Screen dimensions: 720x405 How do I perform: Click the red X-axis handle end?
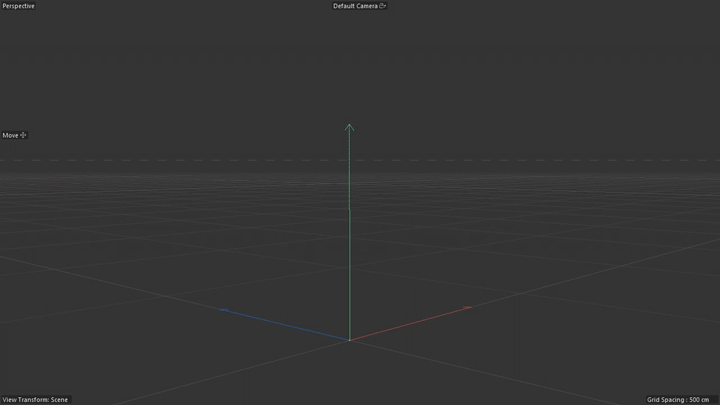467,308
